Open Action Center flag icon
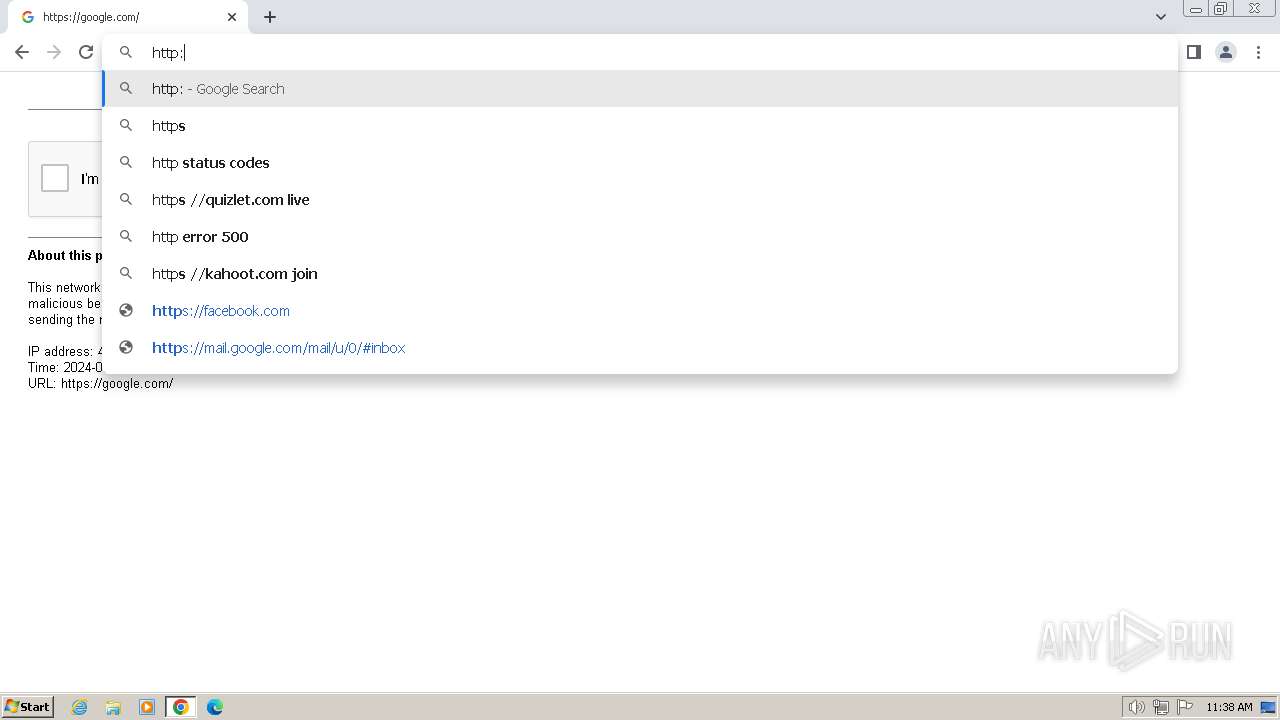1280x720 pixels. [x=1185, y=707]
